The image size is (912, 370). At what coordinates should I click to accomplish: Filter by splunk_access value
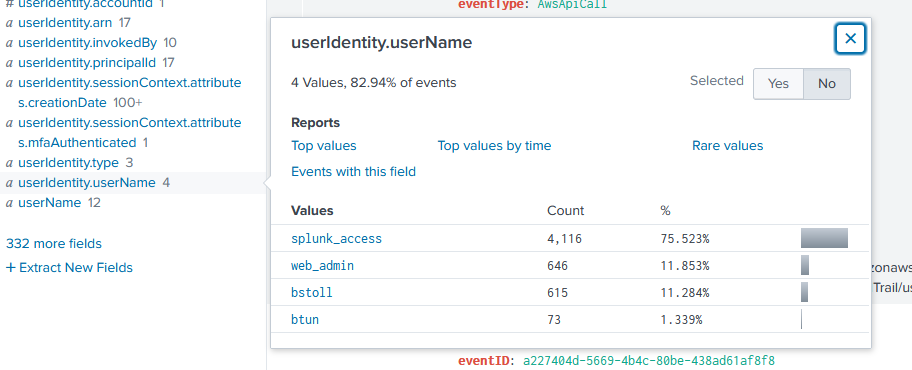[x=337, y=239]
